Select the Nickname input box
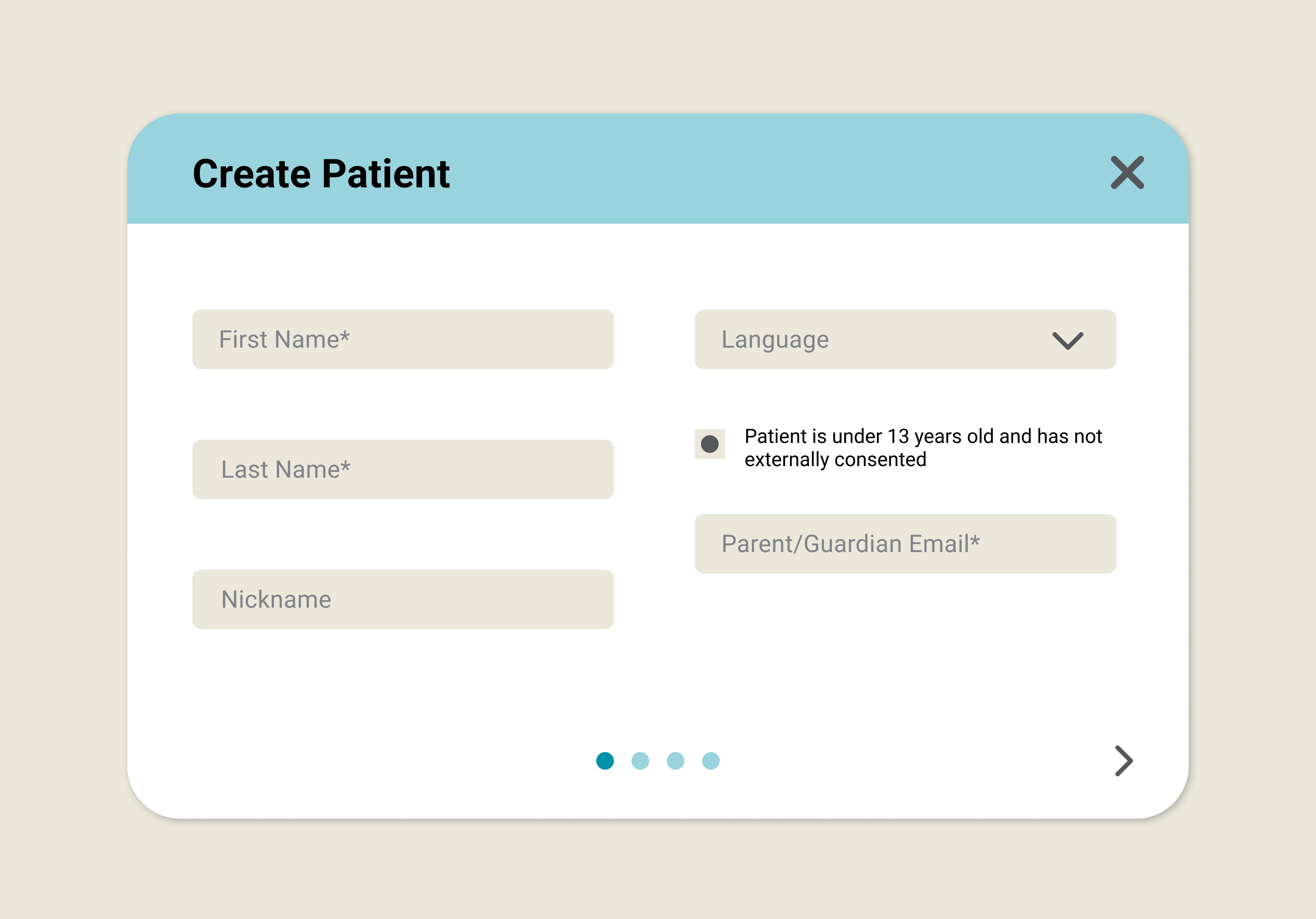Screen dimensions: 1316x919 403,599
